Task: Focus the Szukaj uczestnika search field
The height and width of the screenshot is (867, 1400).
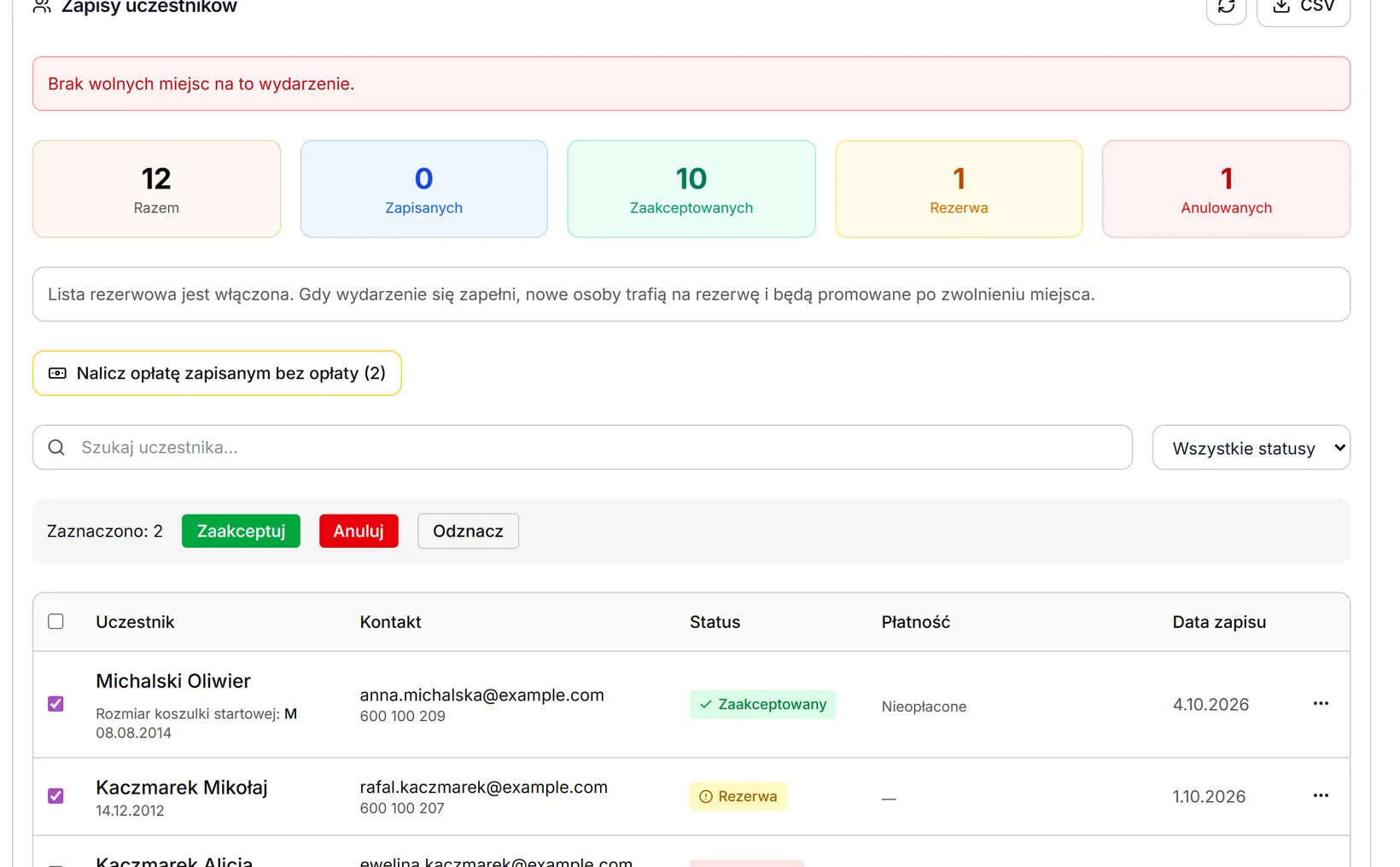Action: click(582, 447)
